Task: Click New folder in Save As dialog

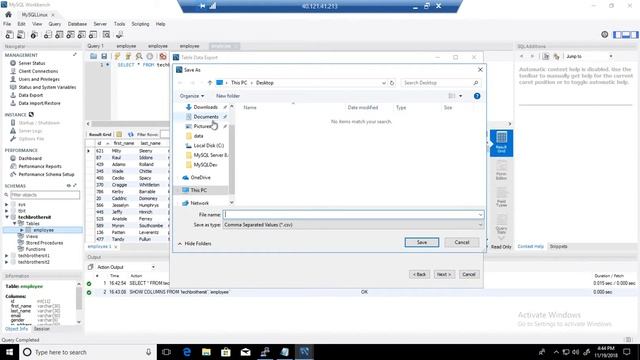Action: point(228,96)
